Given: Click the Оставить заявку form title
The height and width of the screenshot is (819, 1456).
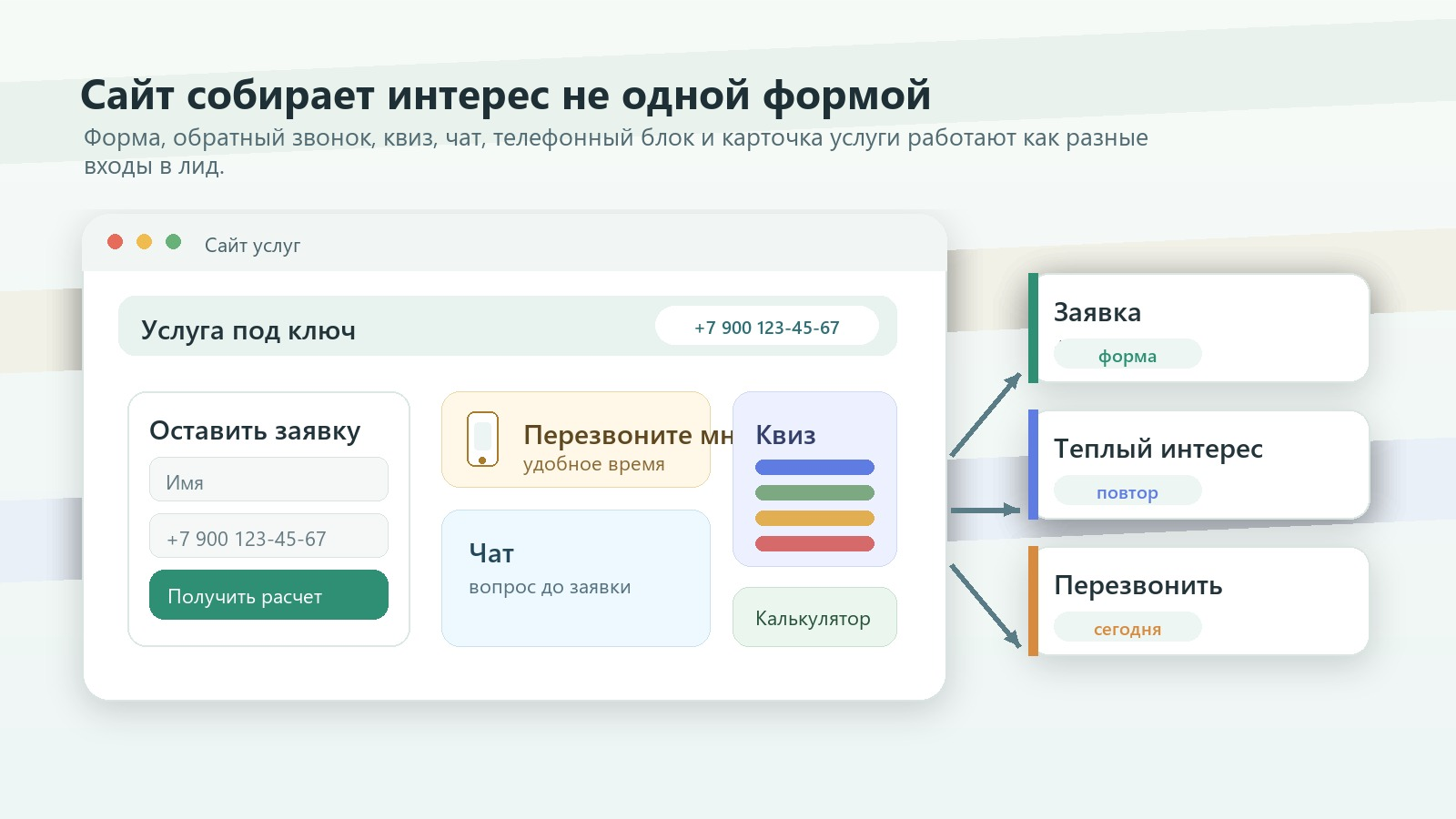Looking at the screenshot, I should pyautogui.click(x=255, y=430).
